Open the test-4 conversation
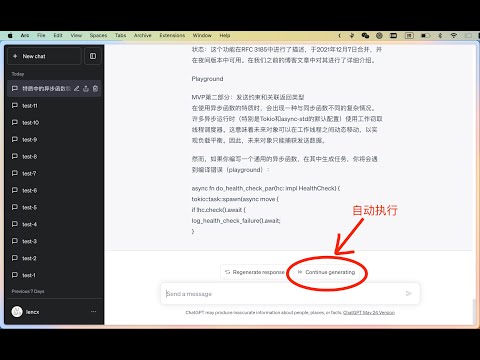Image resolution: width=480 pixels, height=360 pixels. tap(54, 224)
